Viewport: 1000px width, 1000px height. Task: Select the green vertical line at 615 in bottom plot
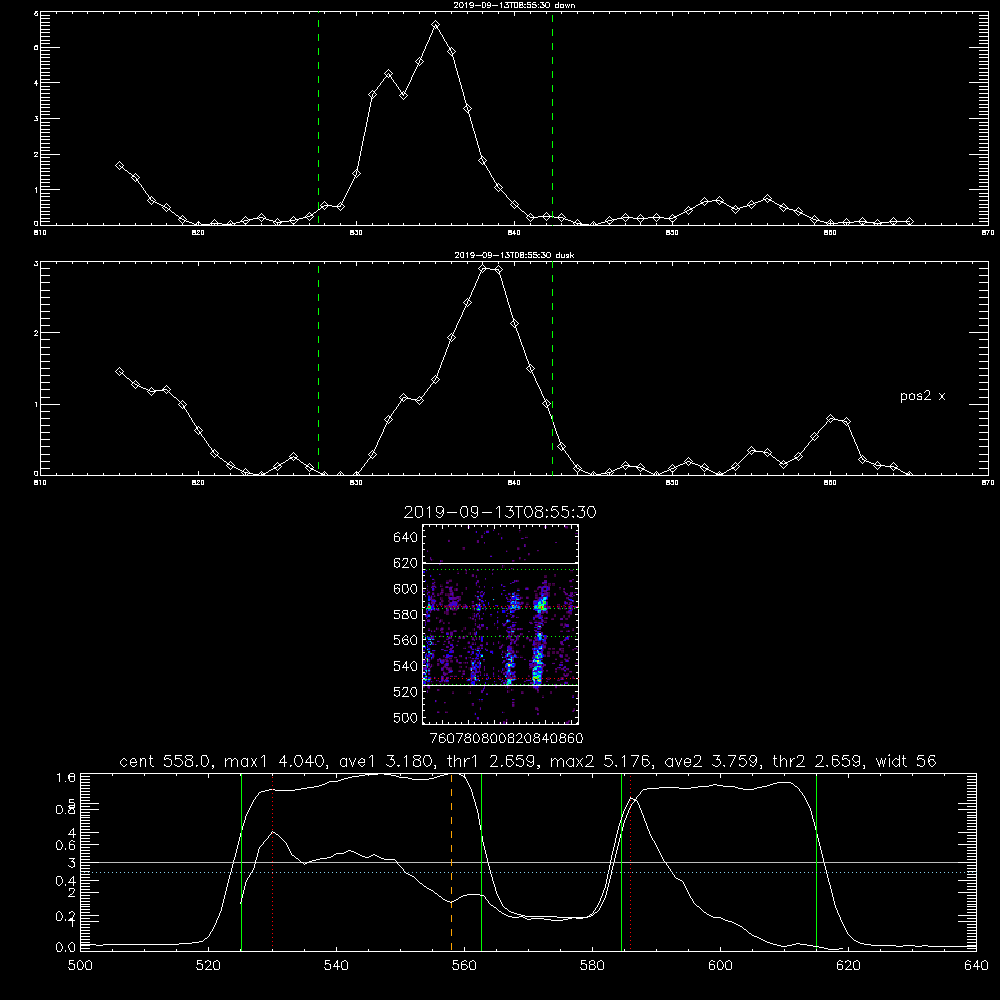[816, 862]
